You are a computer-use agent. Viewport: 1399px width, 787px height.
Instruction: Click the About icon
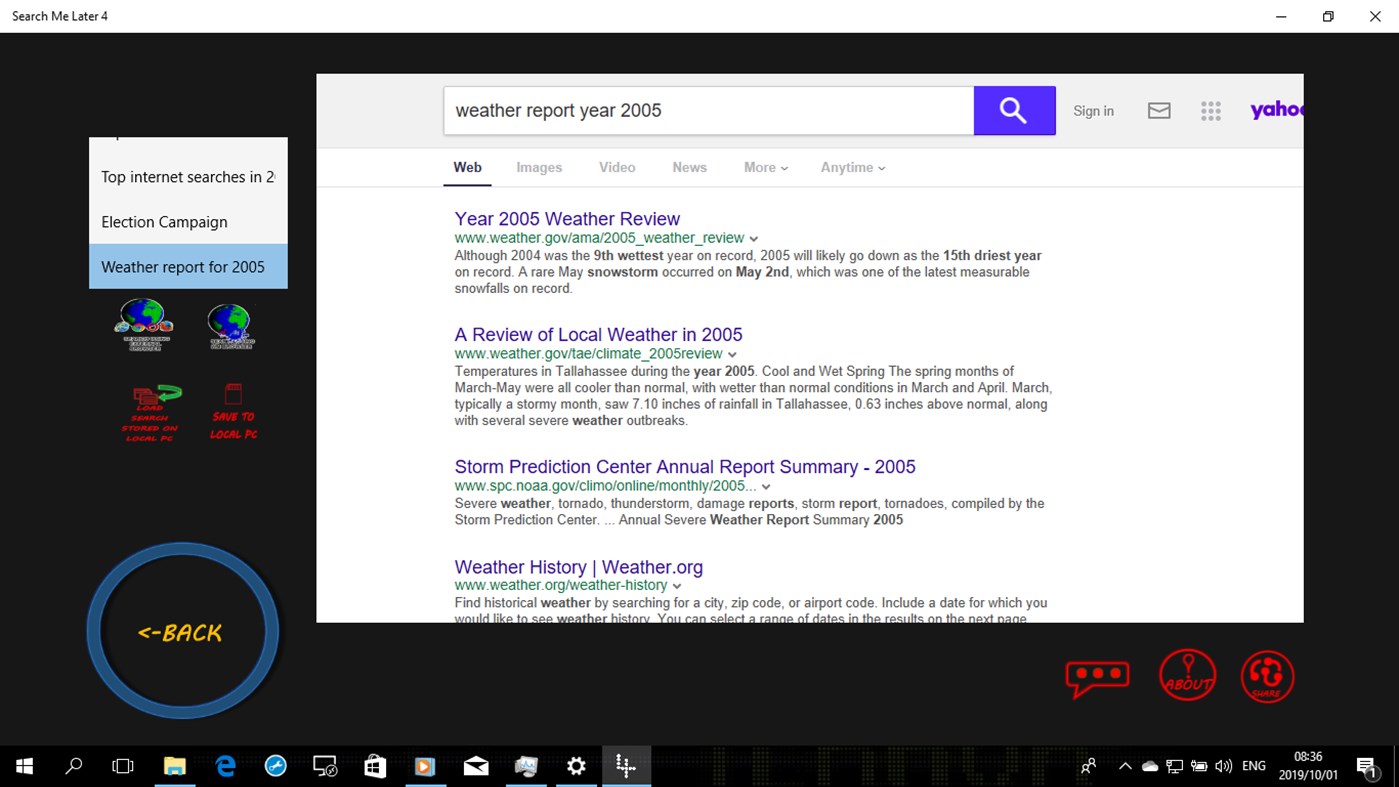tap(1187, 676)
